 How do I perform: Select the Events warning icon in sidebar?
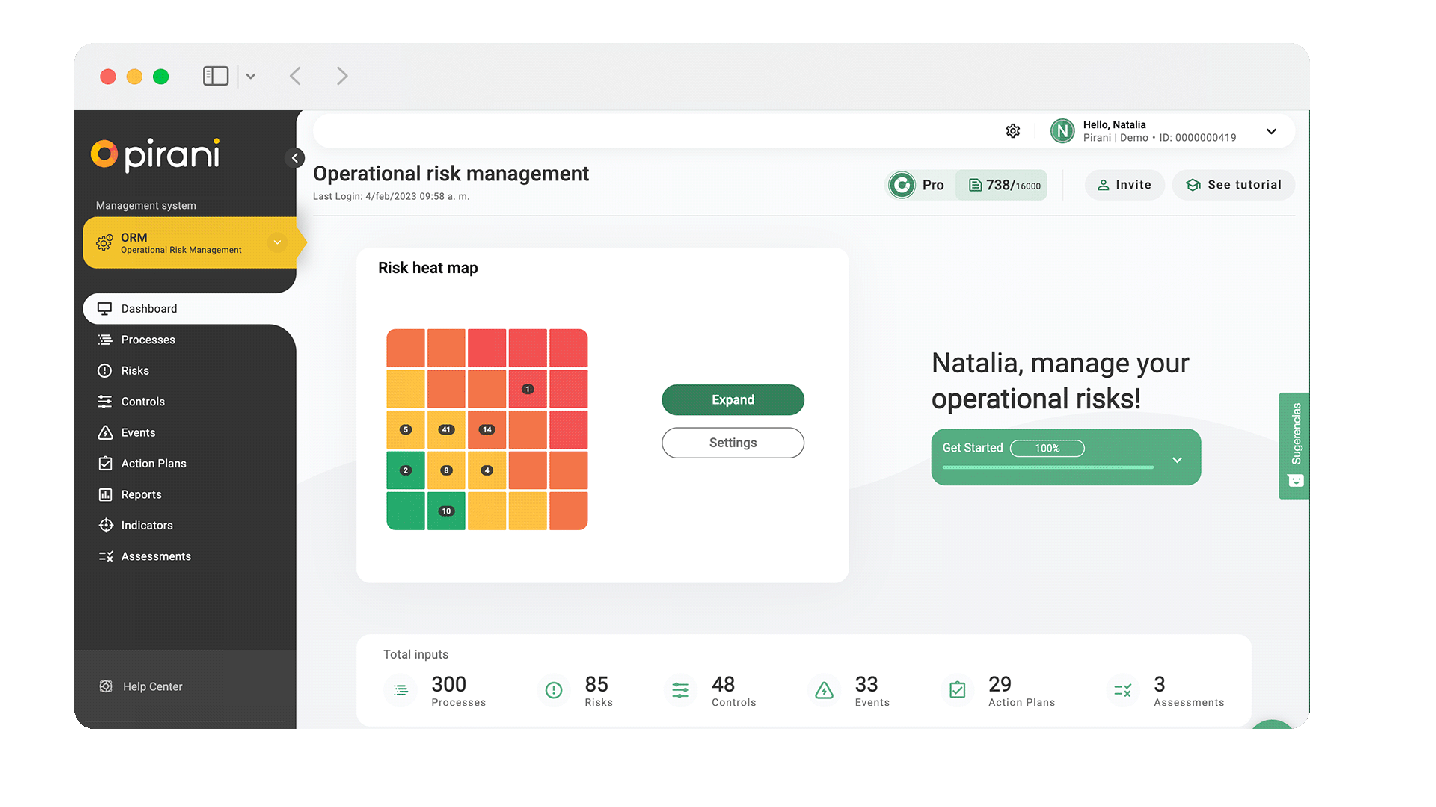pos(104,432)
